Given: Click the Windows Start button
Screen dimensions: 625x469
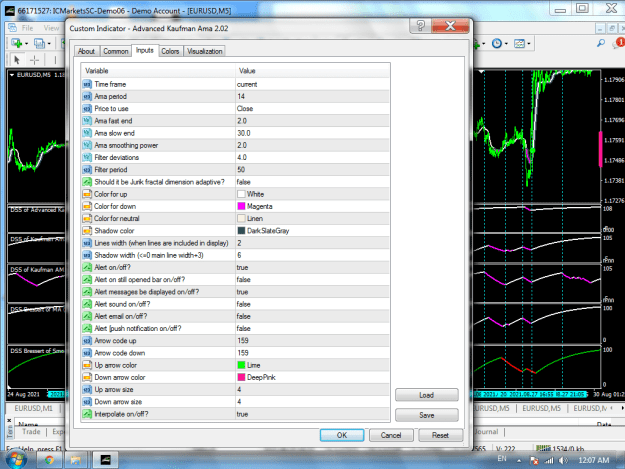Looking at the screenshot, I should pyautogui.click(x=16, y=460).
